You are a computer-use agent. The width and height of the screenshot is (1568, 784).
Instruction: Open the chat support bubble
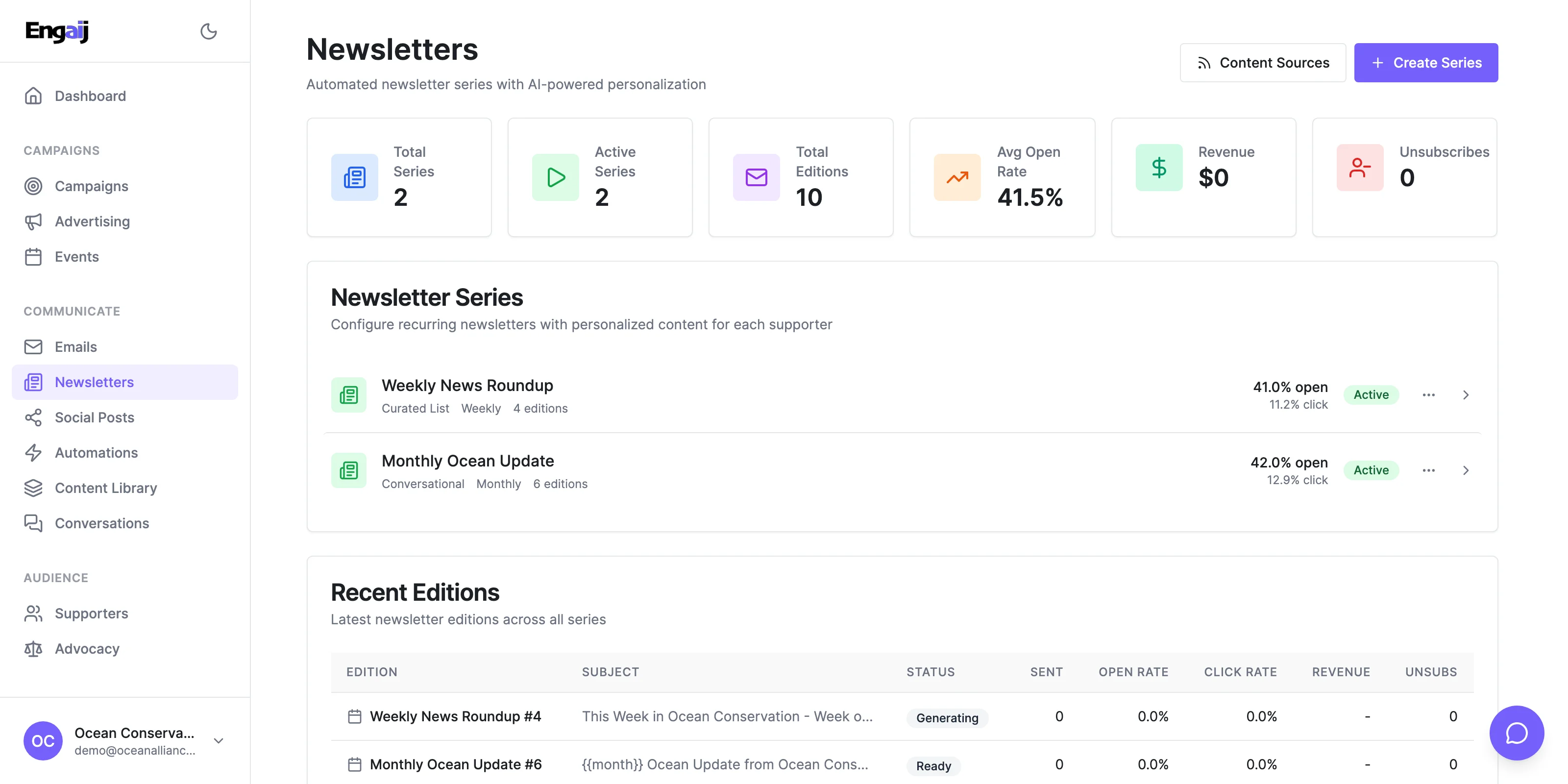click(1516, 732)
